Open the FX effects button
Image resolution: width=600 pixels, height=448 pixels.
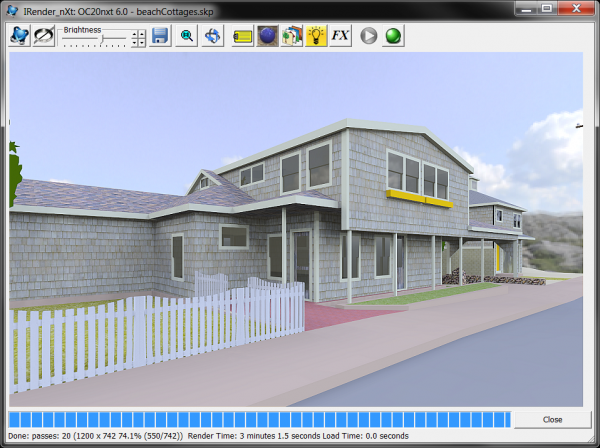[341, 36]
